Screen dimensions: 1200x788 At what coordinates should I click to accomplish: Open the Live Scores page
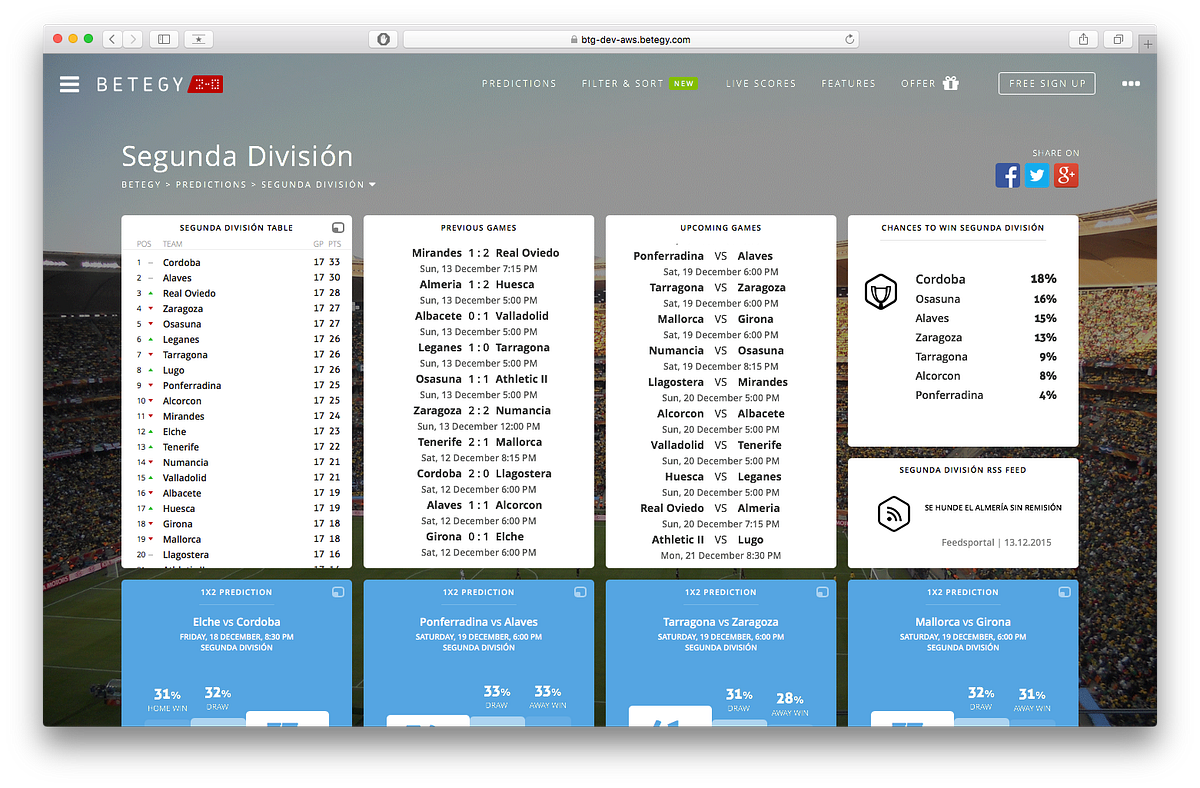tap(761, 84)
